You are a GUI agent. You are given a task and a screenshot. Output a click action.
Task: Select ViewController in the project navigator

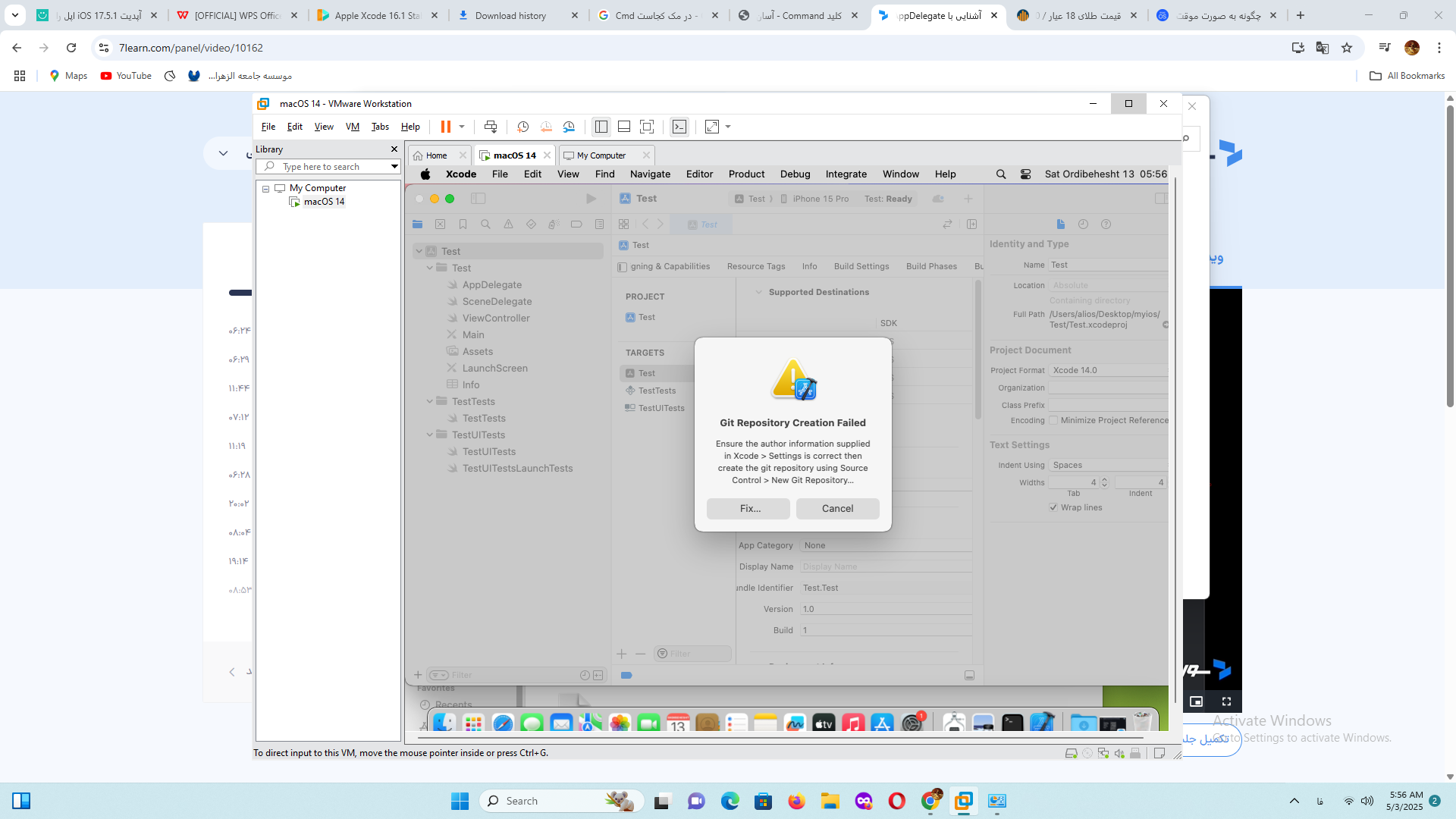(x=496, y=318)
